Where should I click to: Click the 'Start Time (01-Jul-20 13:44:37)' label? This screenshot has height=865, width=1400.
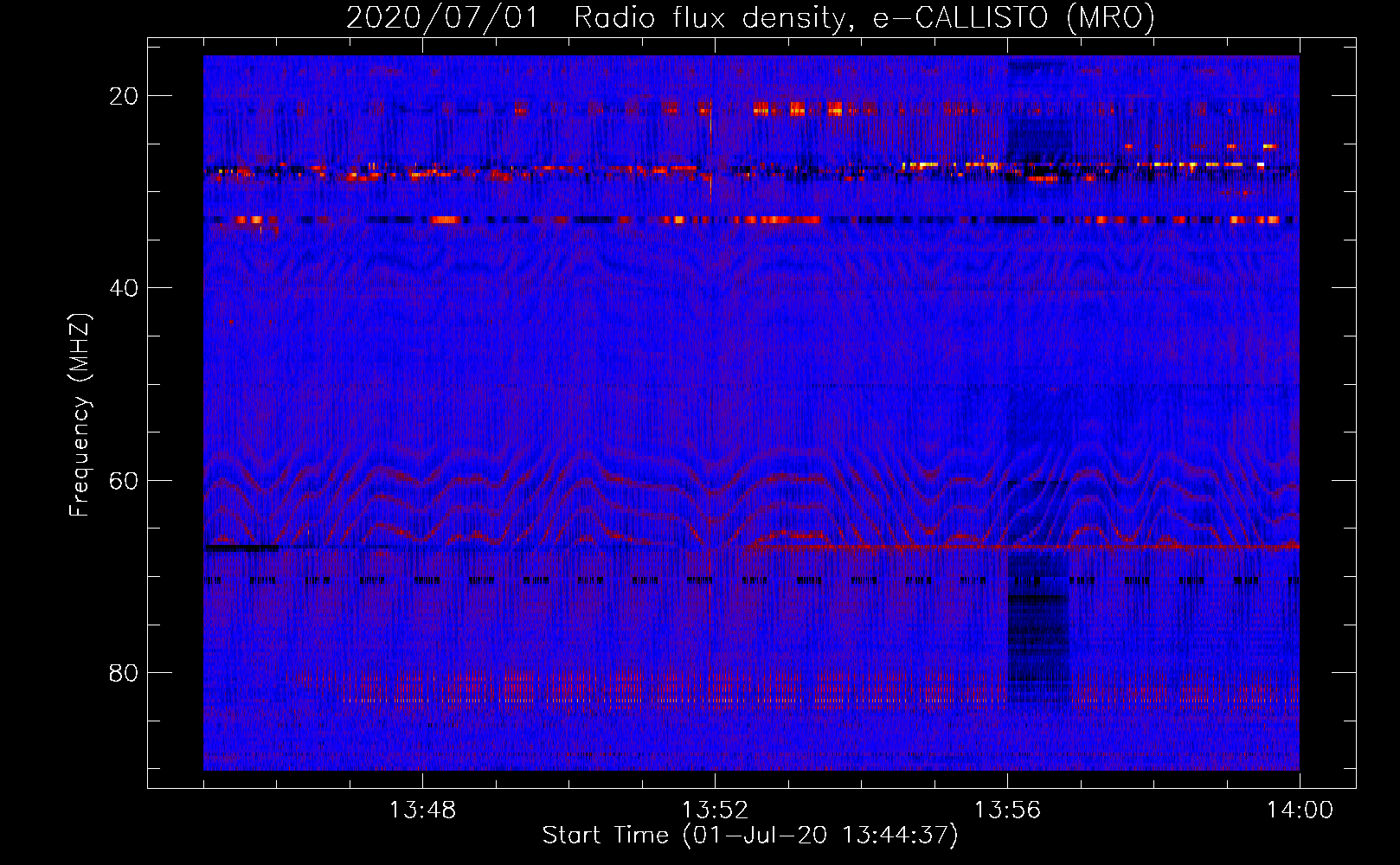(x=750, y=836)
